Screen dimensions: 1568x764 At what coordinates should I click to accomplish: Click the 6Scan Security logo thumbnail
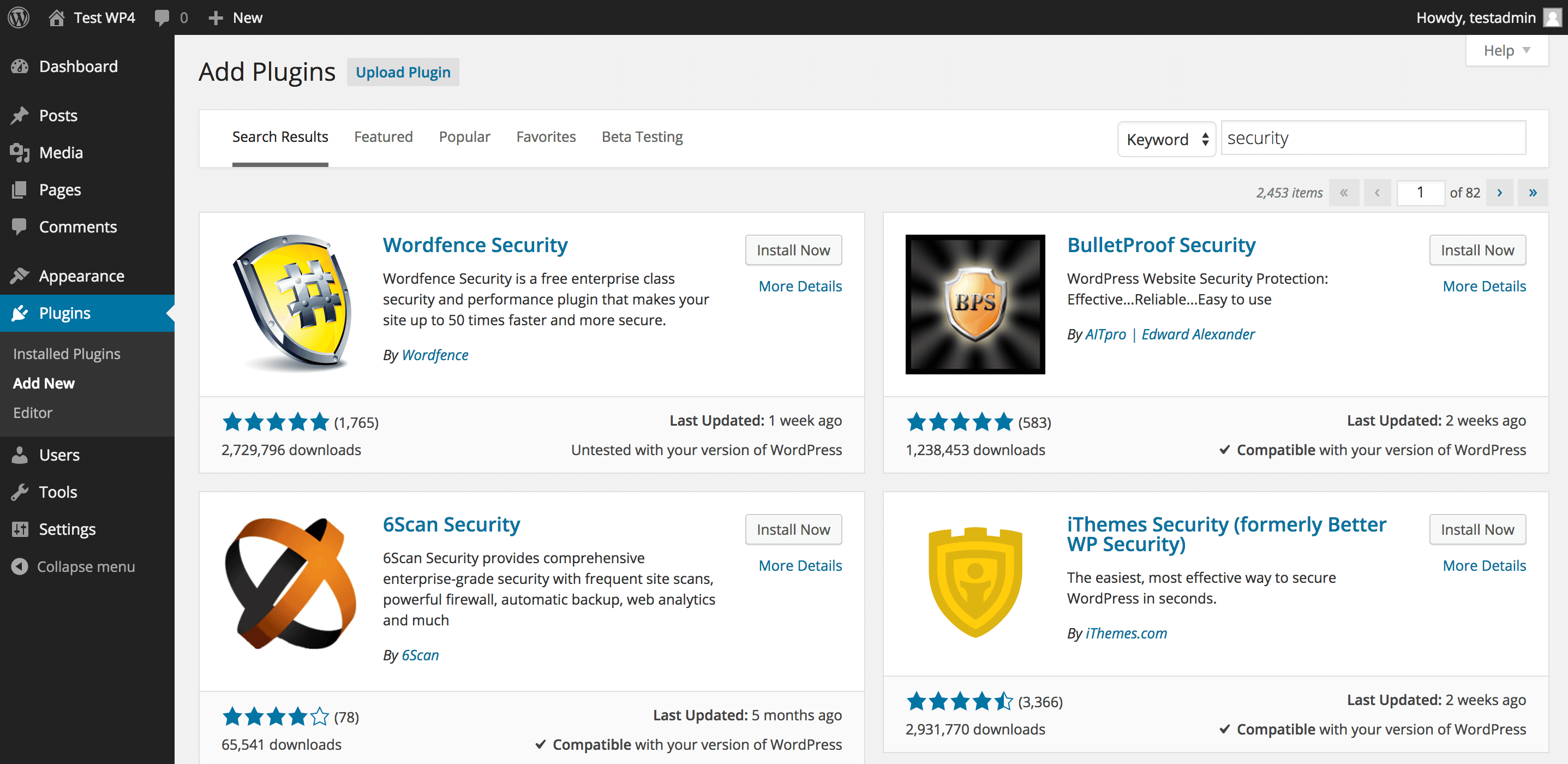(x=291, y=584)
